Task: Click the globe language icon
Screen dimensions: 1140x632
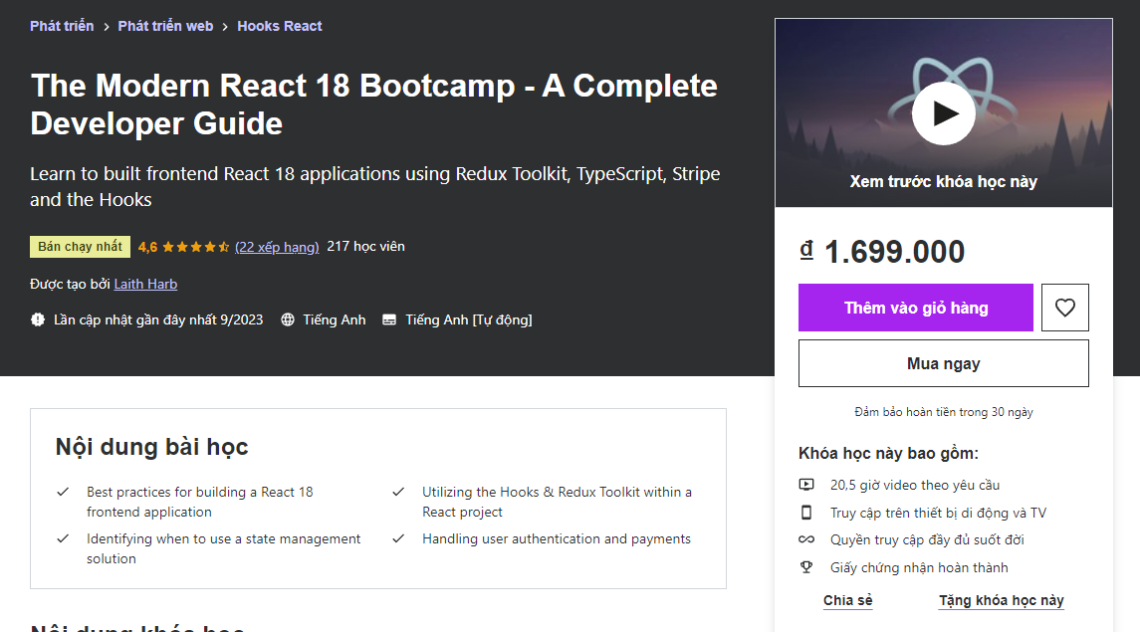Action: 288,320
